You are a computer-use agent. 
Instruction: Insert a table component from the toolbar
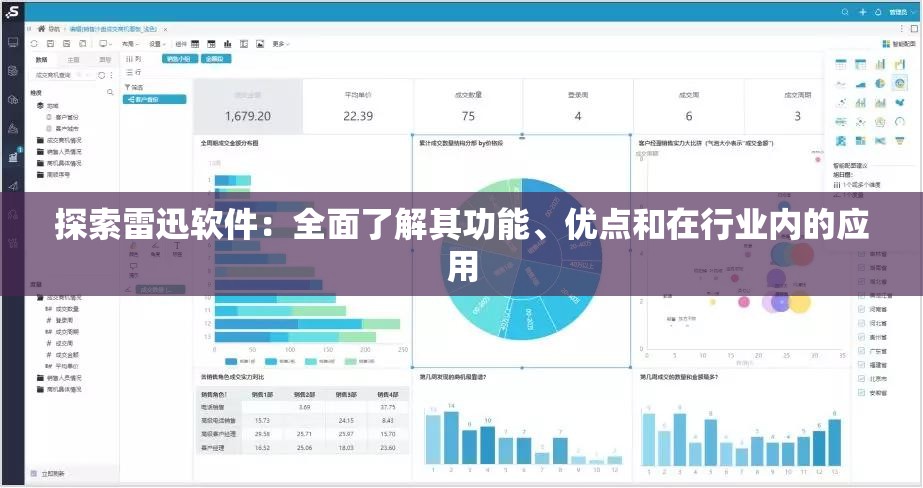195,44
